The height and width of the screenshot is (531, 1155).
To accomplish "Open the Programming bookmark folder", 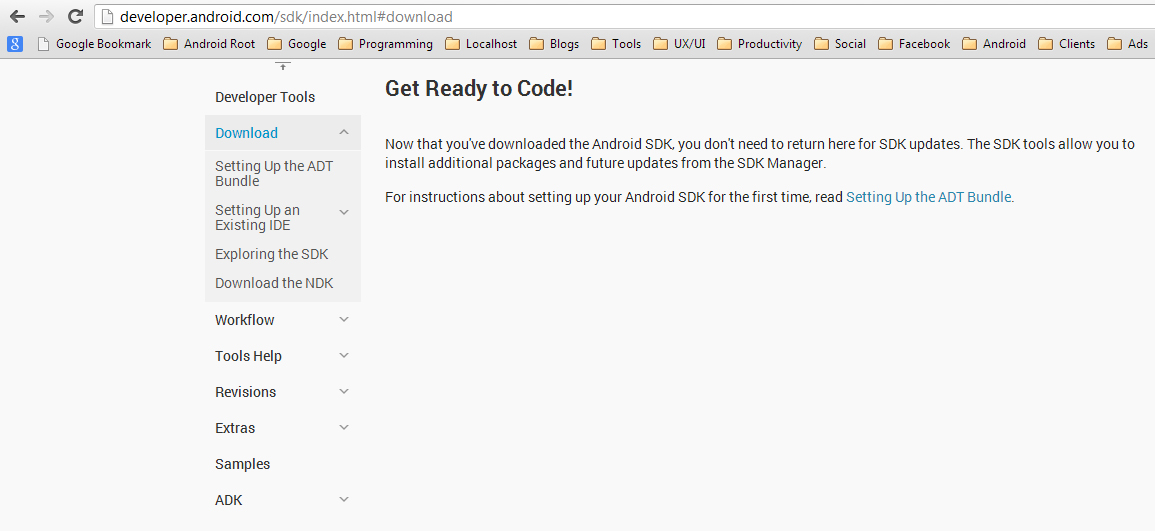I will (x=385, y=44).
